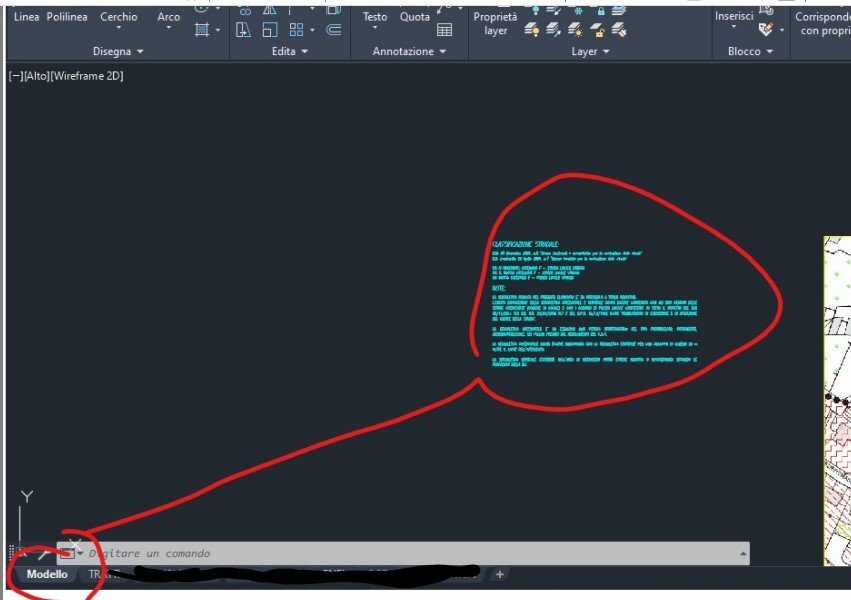
Task: Click the Match Layer brush icon
Action: point(619,30)
